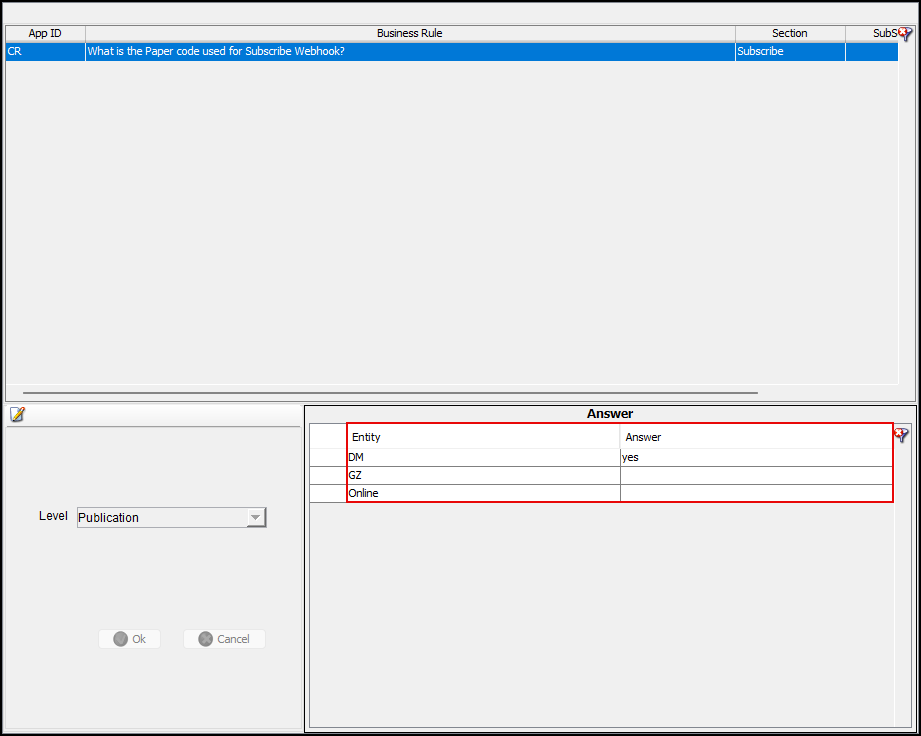Click the 'yes' answer cell for DM
Image resolution: width=921 pixels, height=736 pixels.
click(x=755, y=457)
